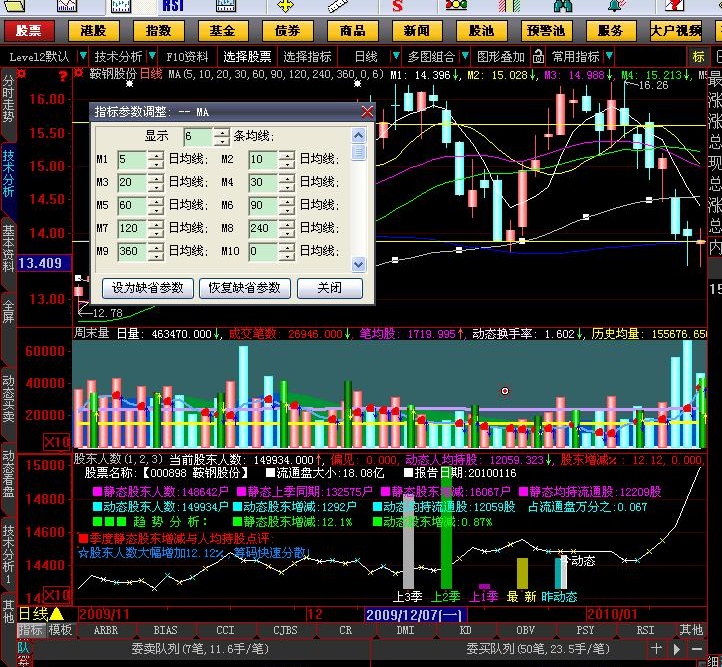This screenshot has width=722, height=667.
Task: Click the 设为缺省参数 button
Action: (147, 288)
